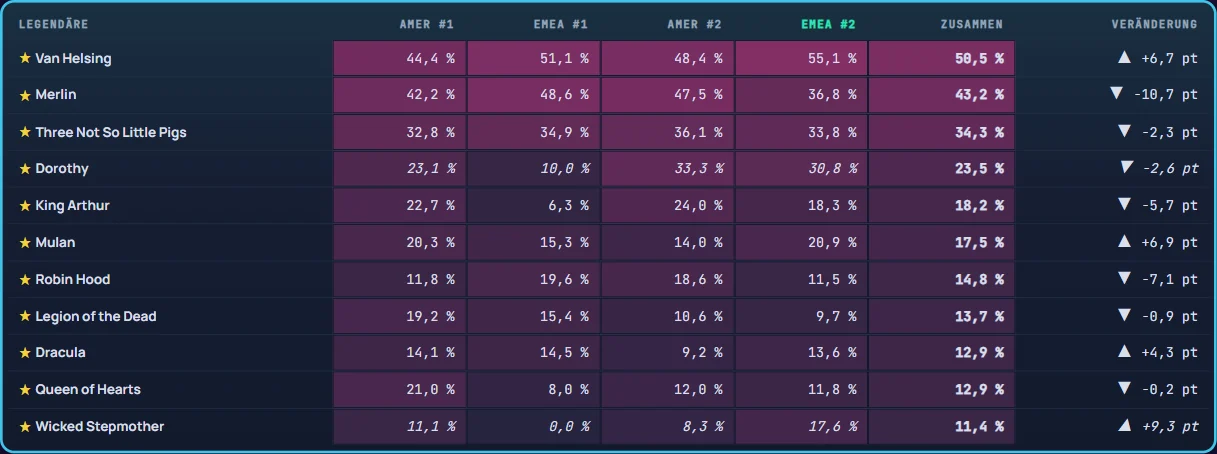Click the up arrow in Van Helsing's change
Screen dimensions: 1217x454
click(1124, 58)
